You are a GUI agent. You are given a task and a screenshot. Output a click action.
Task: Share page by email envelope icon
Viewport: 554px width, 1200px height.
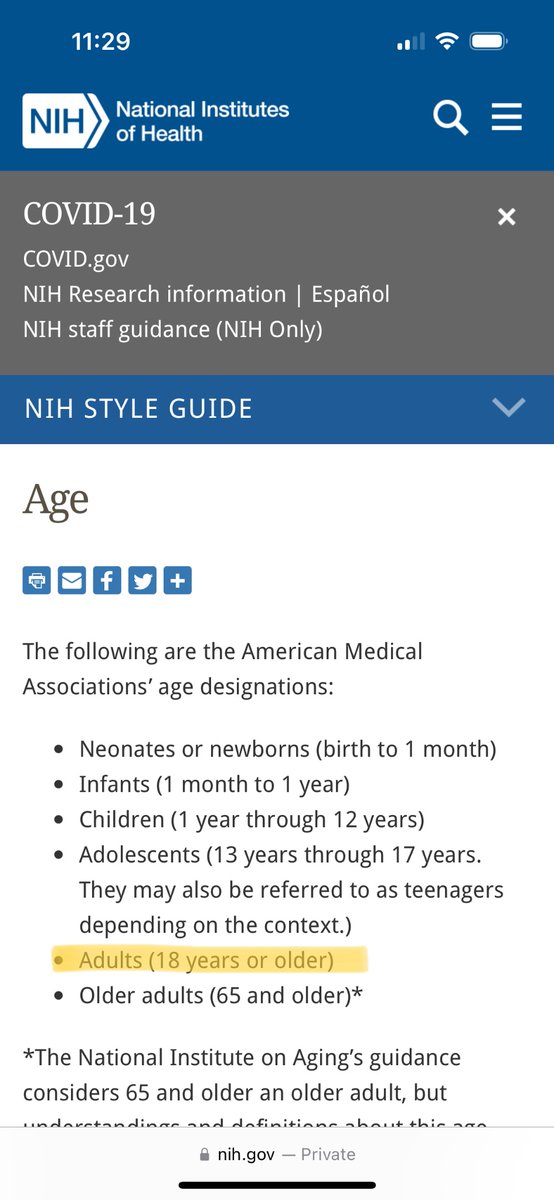pos(72,580)
